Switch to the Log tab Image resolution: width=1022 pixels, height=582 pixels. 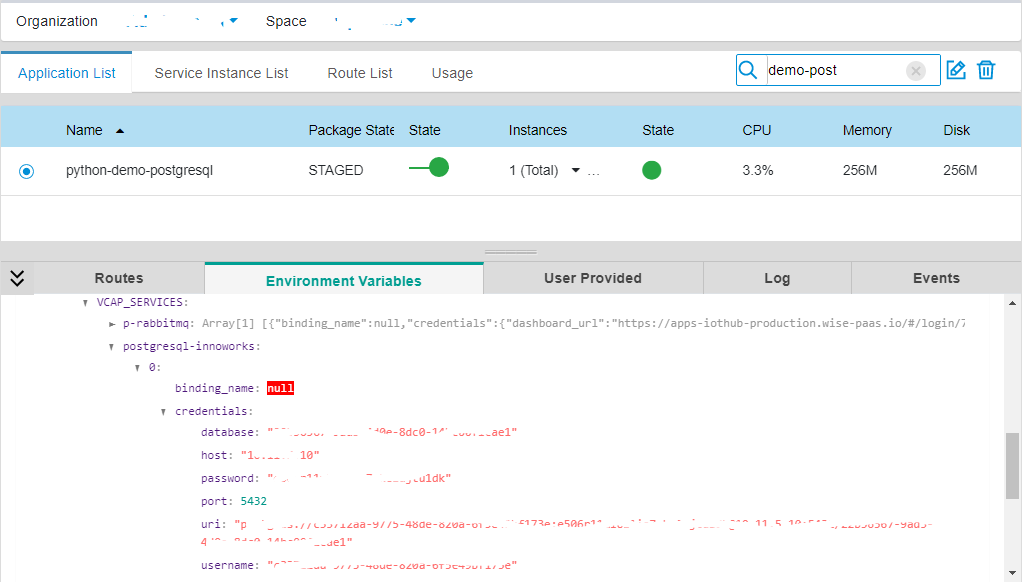pyautogui.click(x=777, y=278)
